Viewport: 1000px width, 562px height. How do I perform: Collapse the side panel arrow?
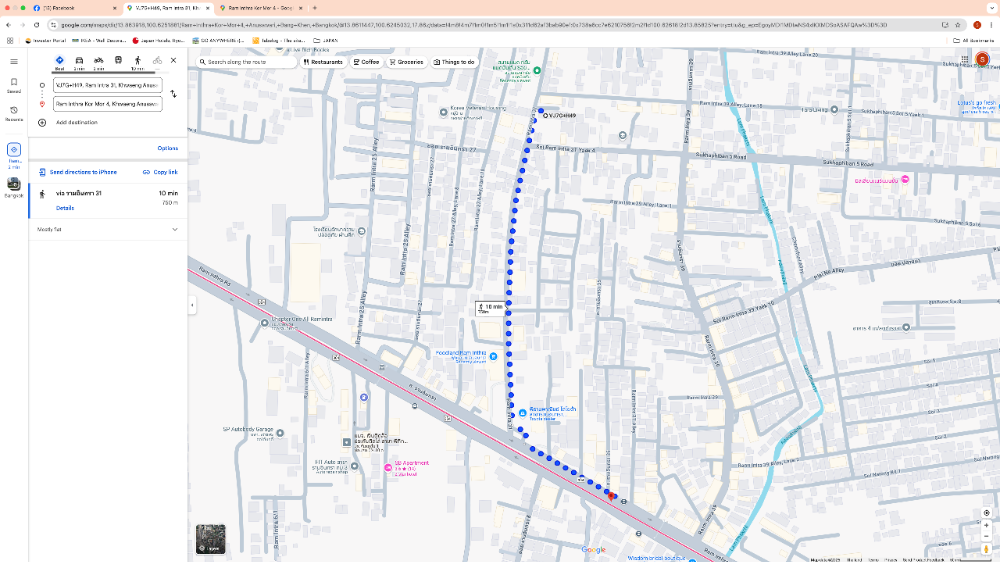[192, 306]
